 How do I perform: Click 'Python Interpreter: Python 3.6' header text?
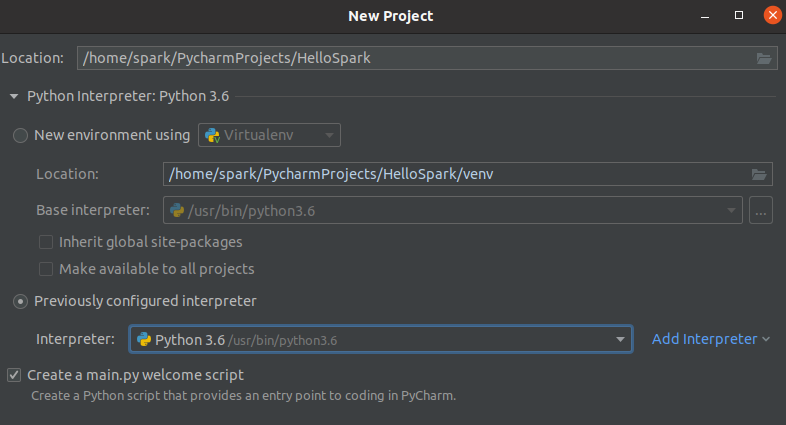point(128,96)
